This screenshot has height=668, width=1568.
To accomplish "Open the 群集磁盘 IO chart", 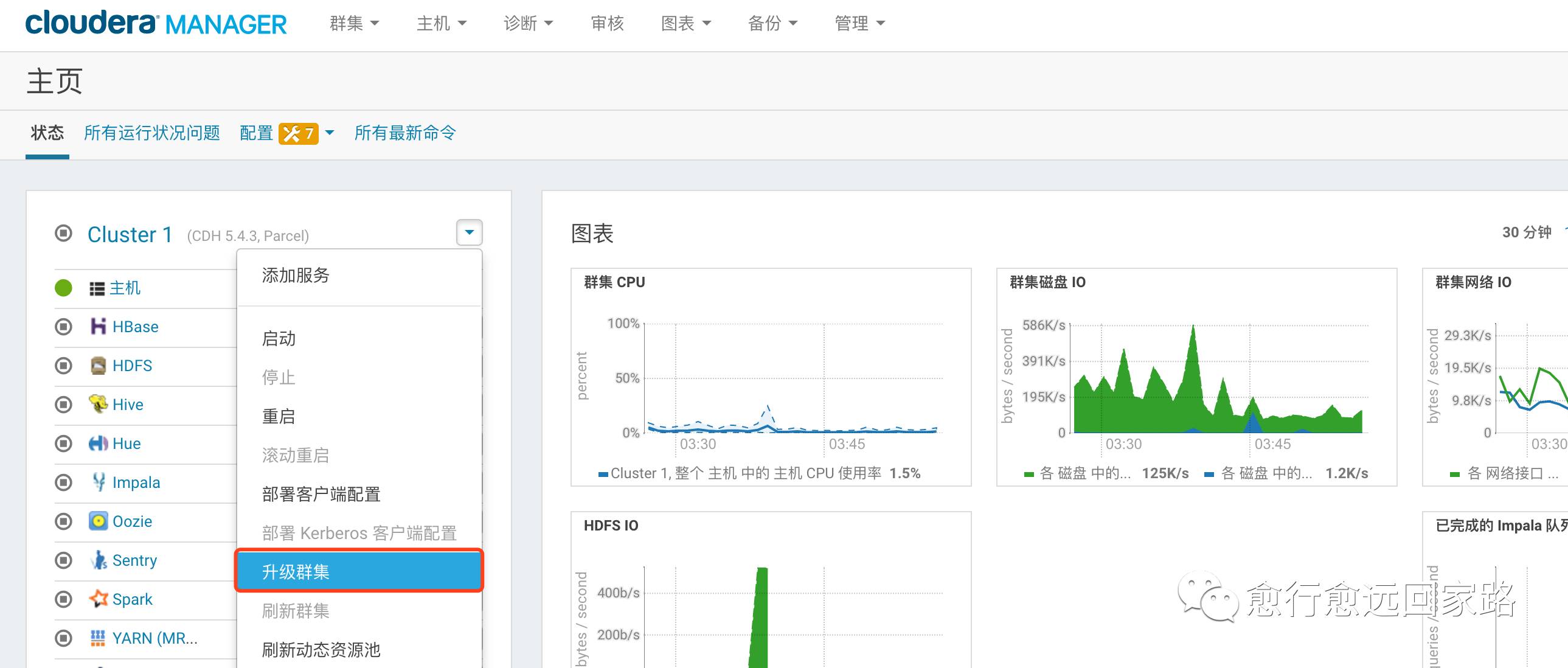I will coord(1196,377).
